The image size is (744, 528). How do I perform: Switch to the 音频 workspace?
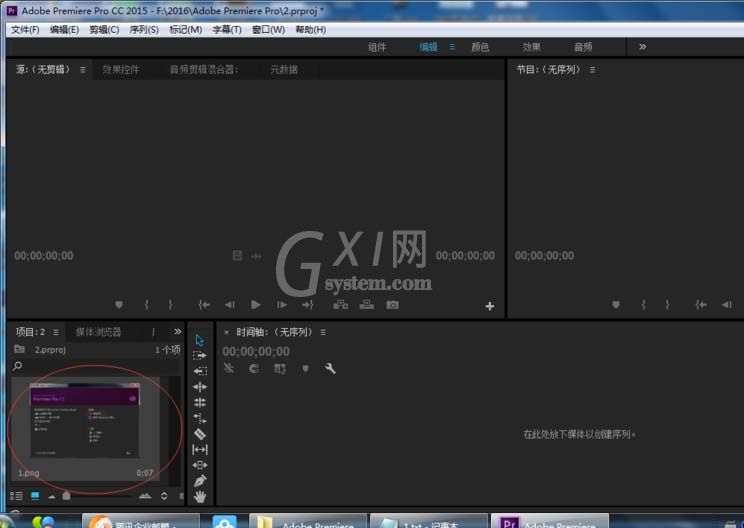click(583, 47)
